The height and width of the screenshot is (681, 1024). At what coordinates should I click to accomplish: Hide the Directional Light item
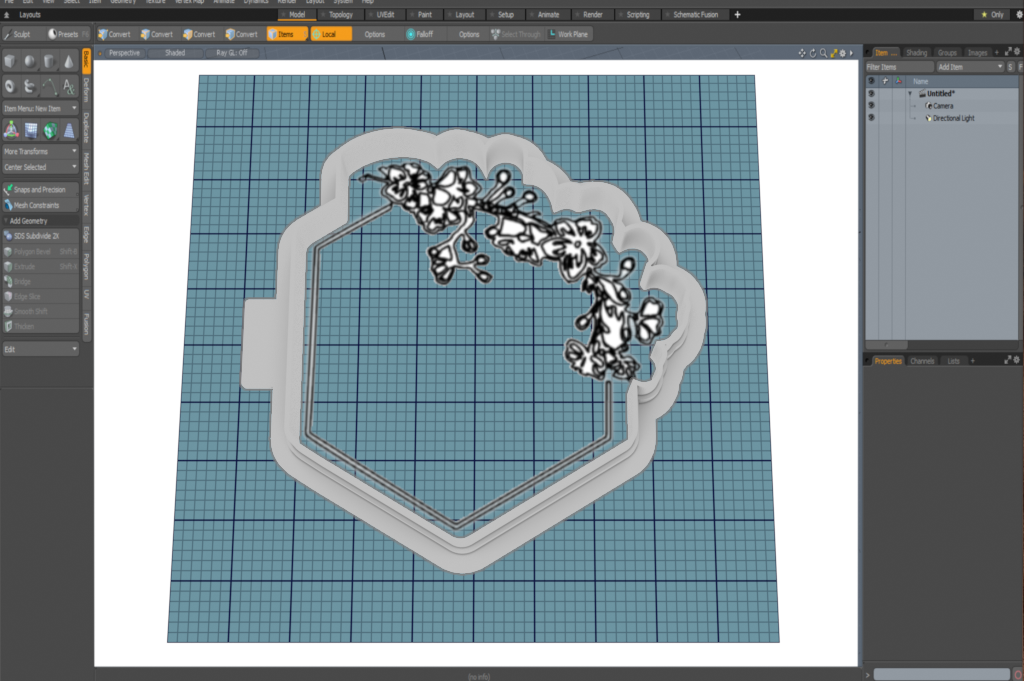(871, 118)
